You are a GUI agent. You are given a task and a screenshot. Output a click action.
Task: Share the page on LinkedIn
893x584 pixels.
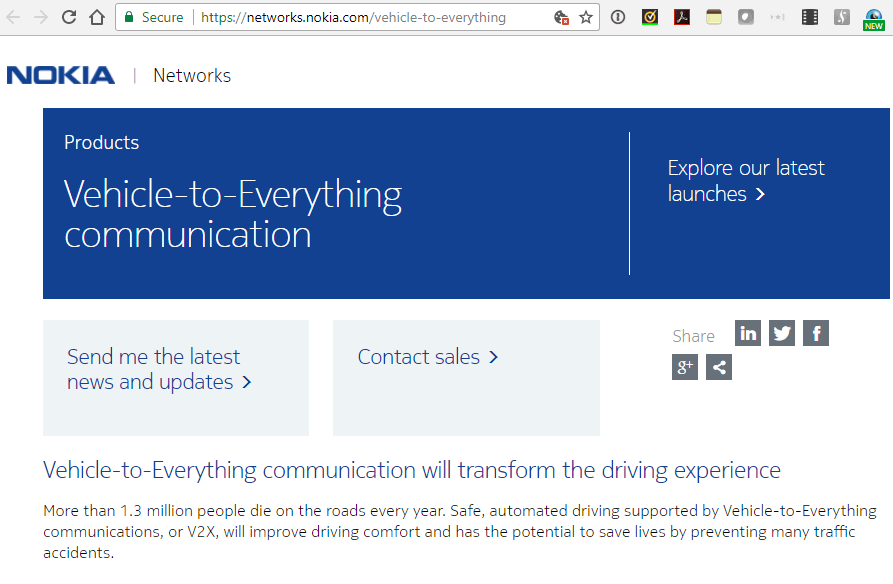(x=747, y=333)
